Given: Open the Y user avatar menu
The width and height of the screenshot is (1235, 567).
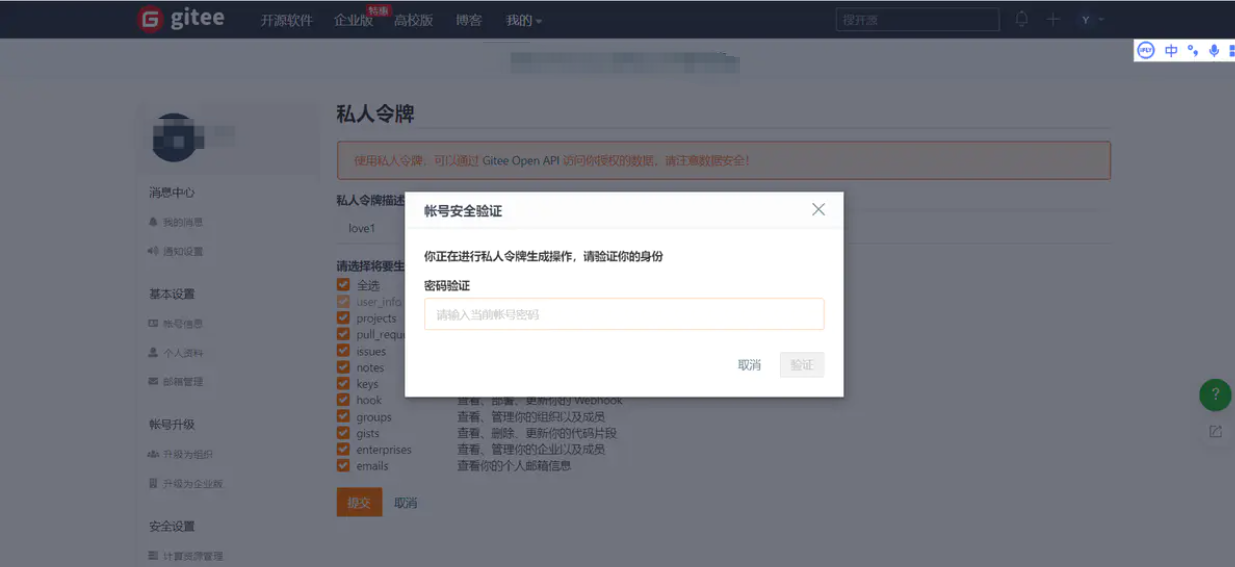Looking at the screenshot, I should 1090,19.
